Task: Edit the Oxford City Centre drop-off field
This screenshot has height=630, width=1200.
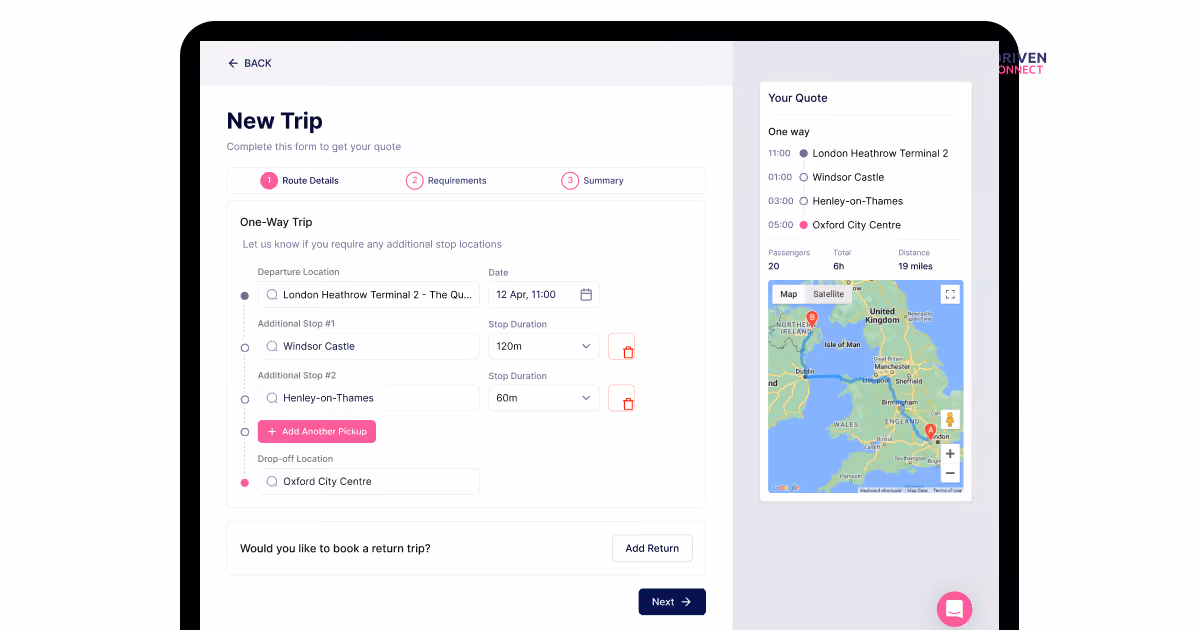Action: pos(368,481)
